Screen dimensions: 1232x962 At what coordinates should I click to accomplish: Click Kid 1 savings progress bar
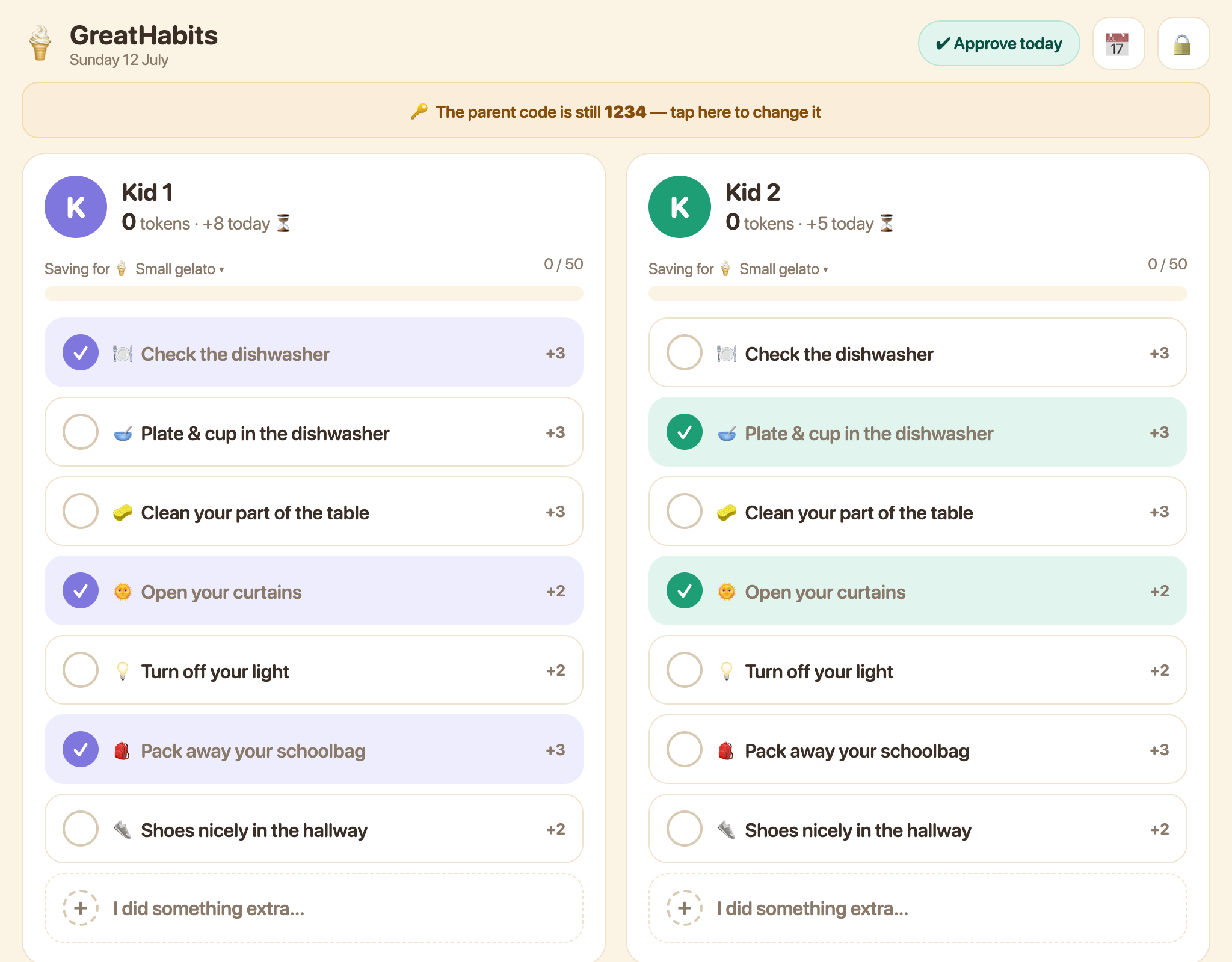314,293
